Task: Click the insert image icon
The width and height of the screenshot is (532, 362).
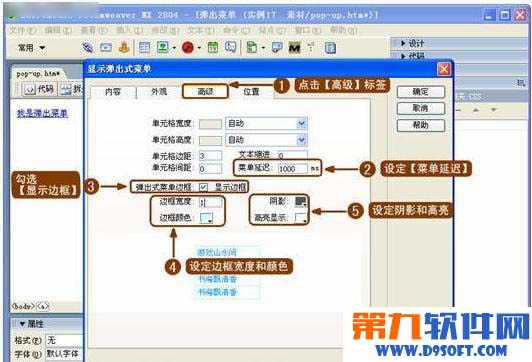Action: click(163, 47)
